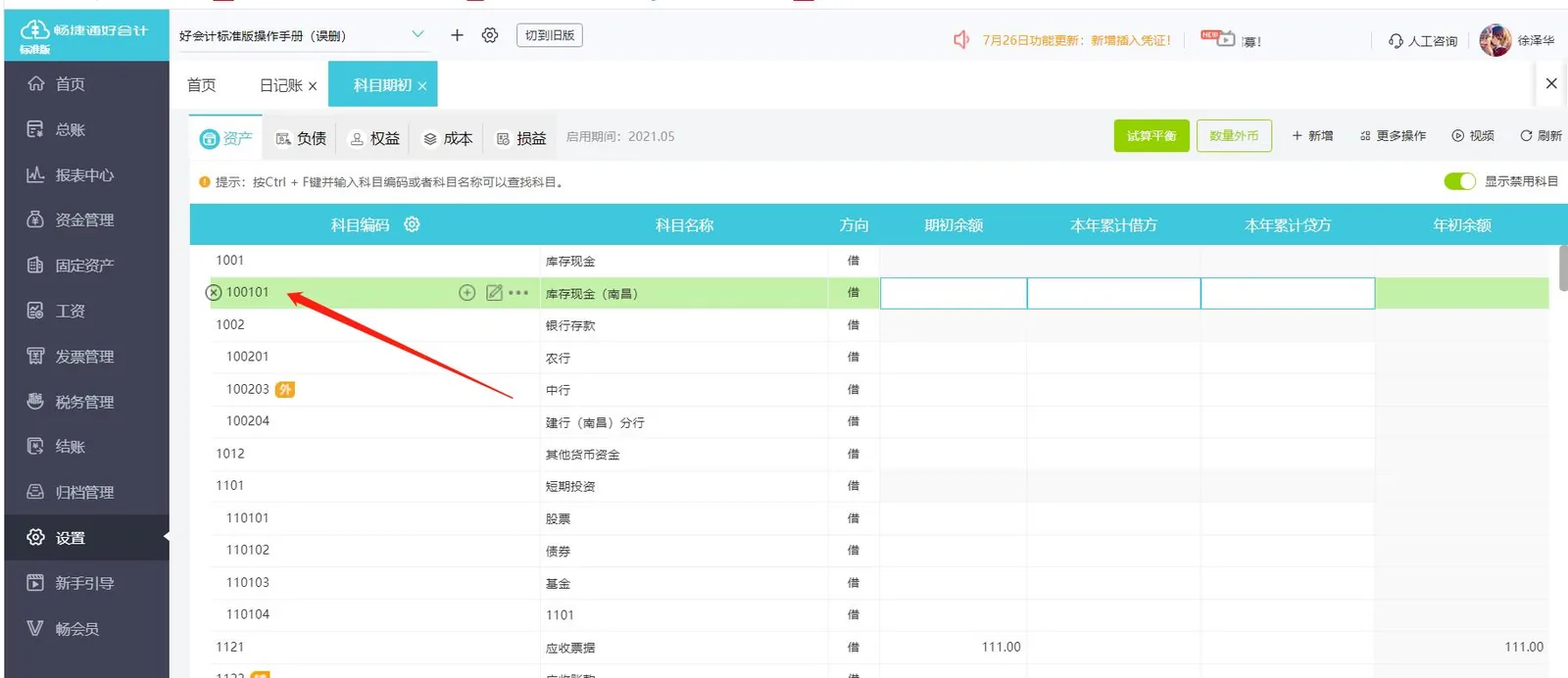Select the 权益 equity category tab
The width and height of the screenshot is (1568, 678).
click(x=375, y=138)
